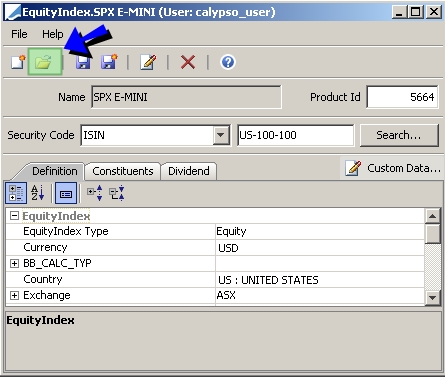Switch to the Constituents tab
This screenshot has height=377, width=445.
point(123,171)
